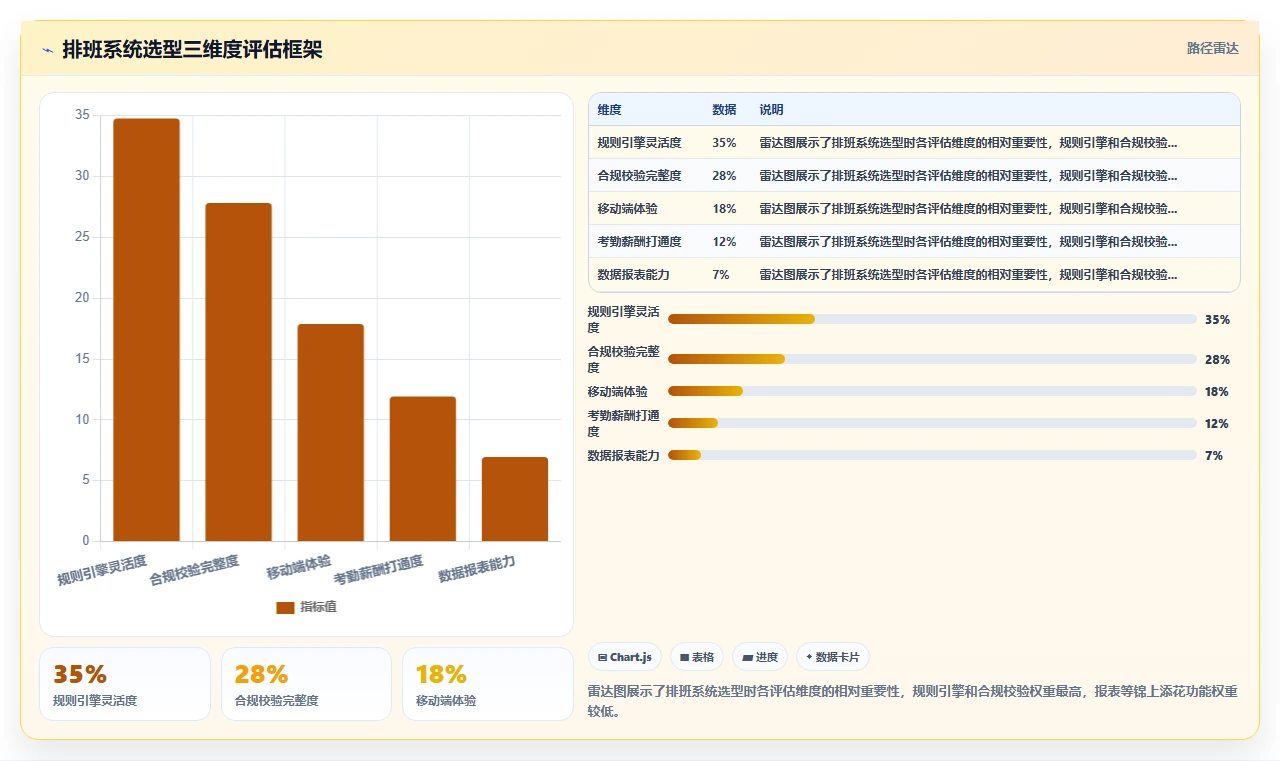The width and height of the screenshot is (1280, 761).
Task: Click the 18% value in the table
Action: pos(724,208)
